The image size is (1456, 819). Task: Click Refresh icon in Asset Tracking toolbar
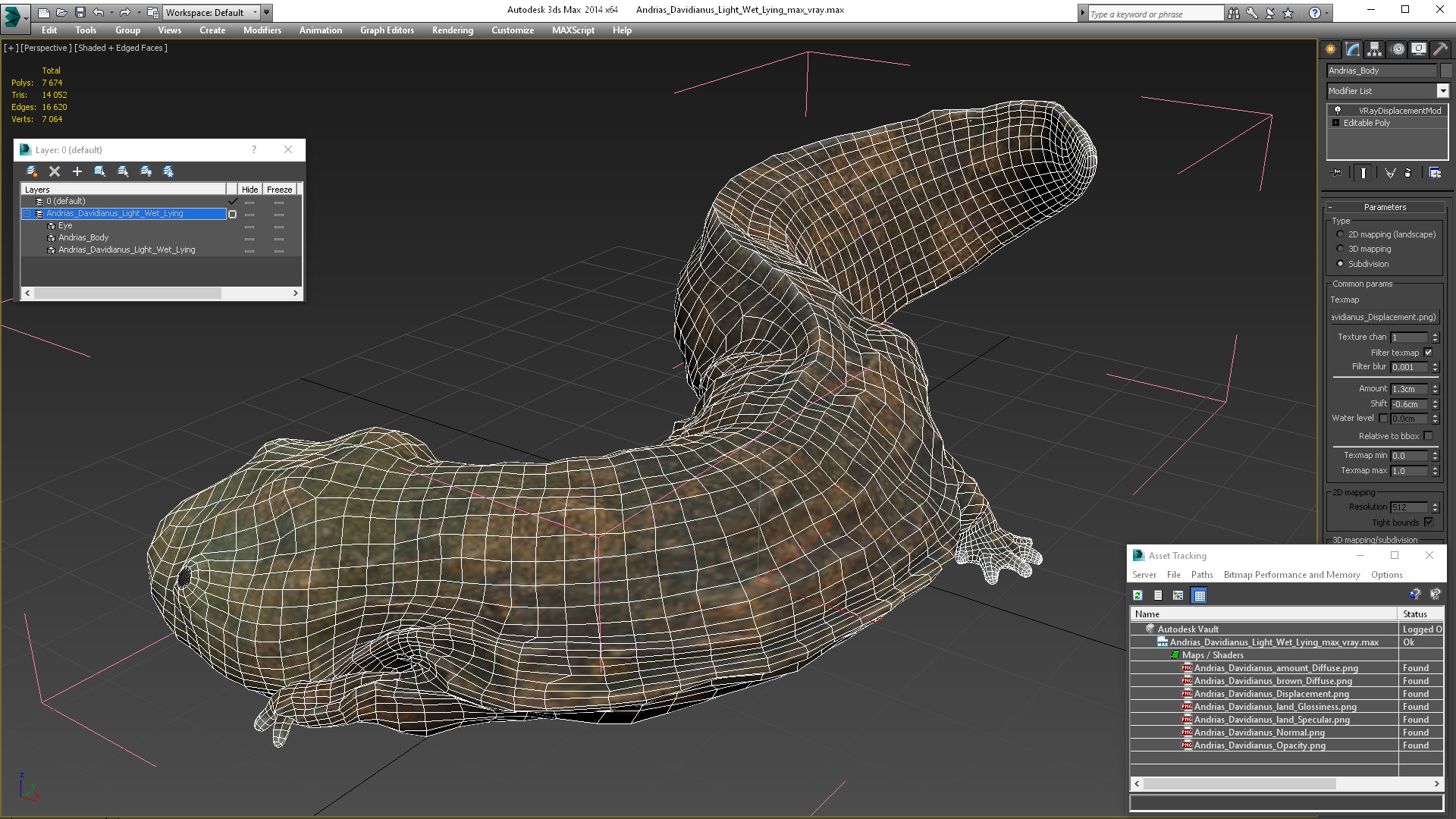pos(1137,595)
